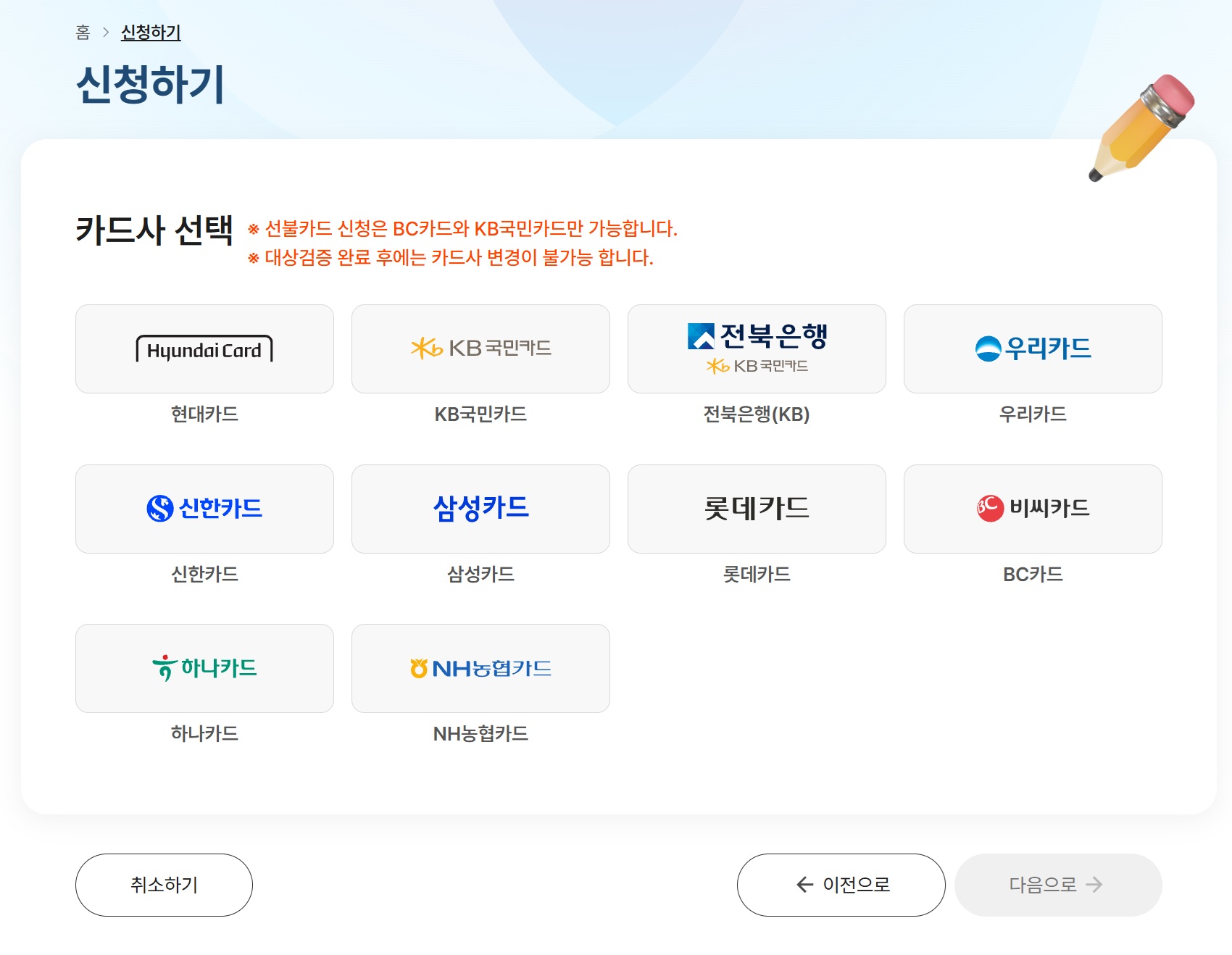This screenshot has height=955, width=1232.
Task: Select the 삼성카드 logo tile
Action: coord(480,508)
